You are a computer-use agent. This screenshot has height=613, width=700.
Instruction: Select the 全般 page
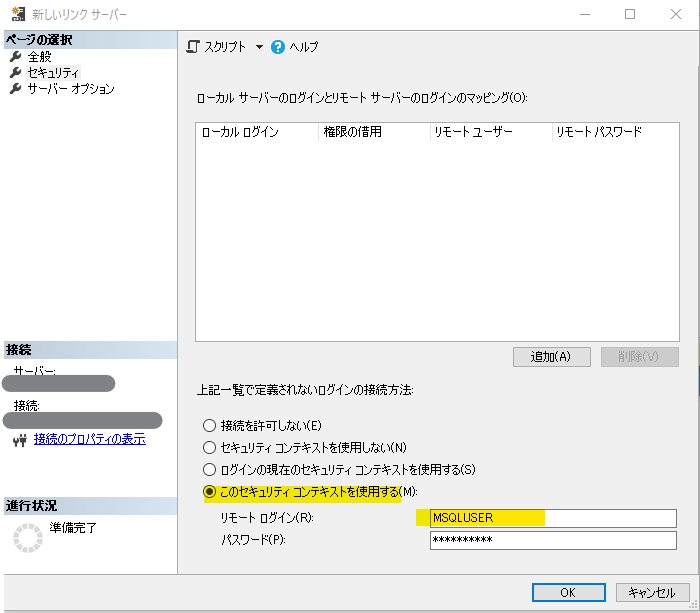(x=39, y=57)
